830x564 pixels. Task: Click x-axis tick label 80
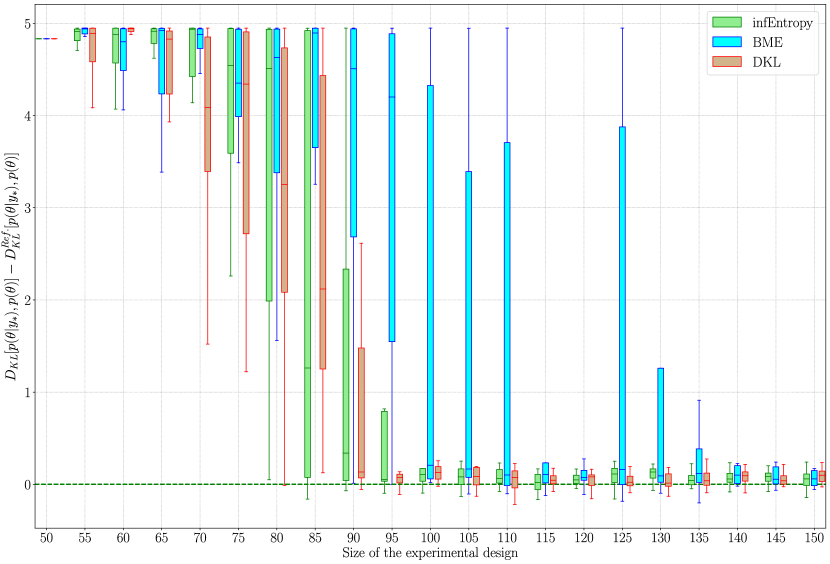coord(277,538)
